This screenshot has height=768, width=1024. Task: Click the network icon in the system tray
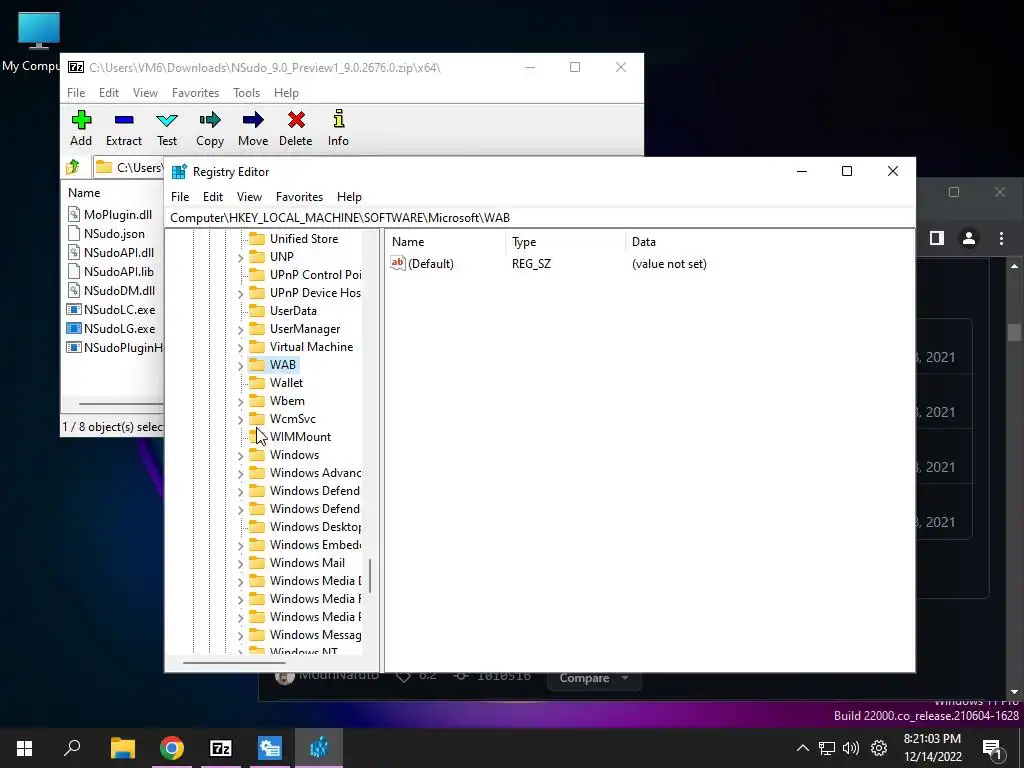point(827,748)
